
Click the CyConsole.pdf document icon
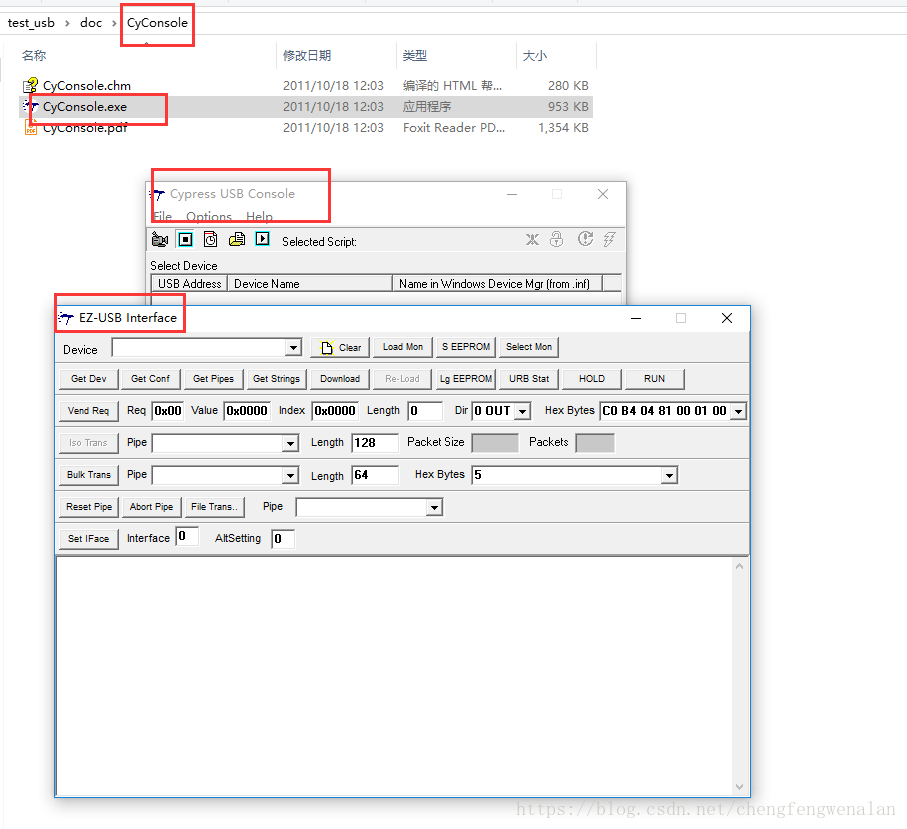point(31,128)
